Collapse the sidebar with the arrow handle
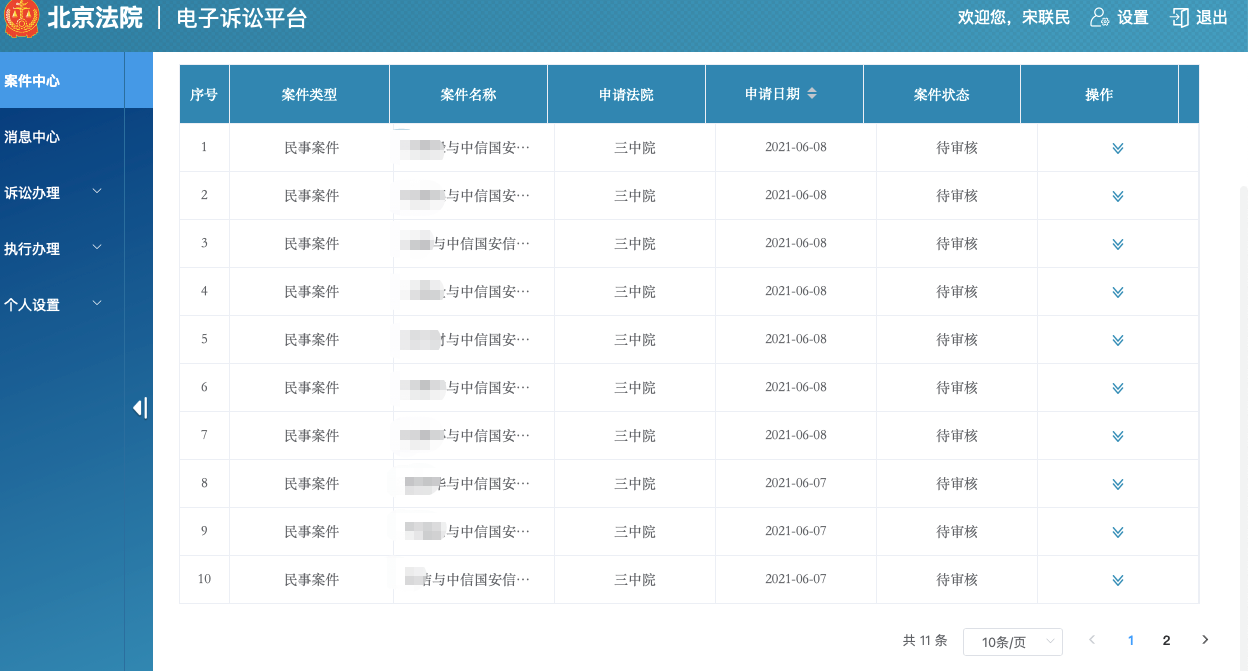The width and height of the screenshot is (1248, 671). point(140,407)
